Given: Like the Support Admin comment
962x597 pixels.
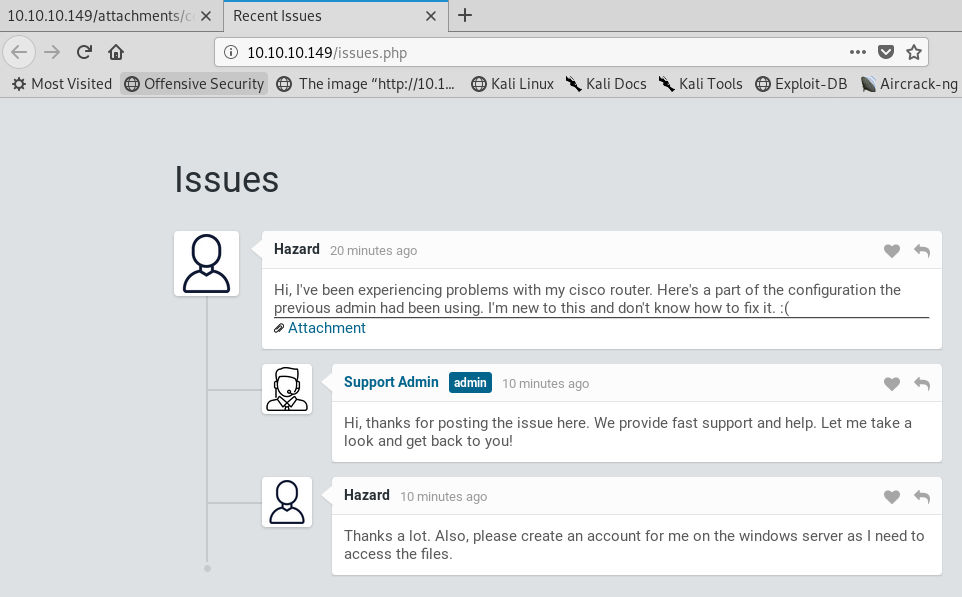Looking at the screenshot, I should click(x=891, y=383).
